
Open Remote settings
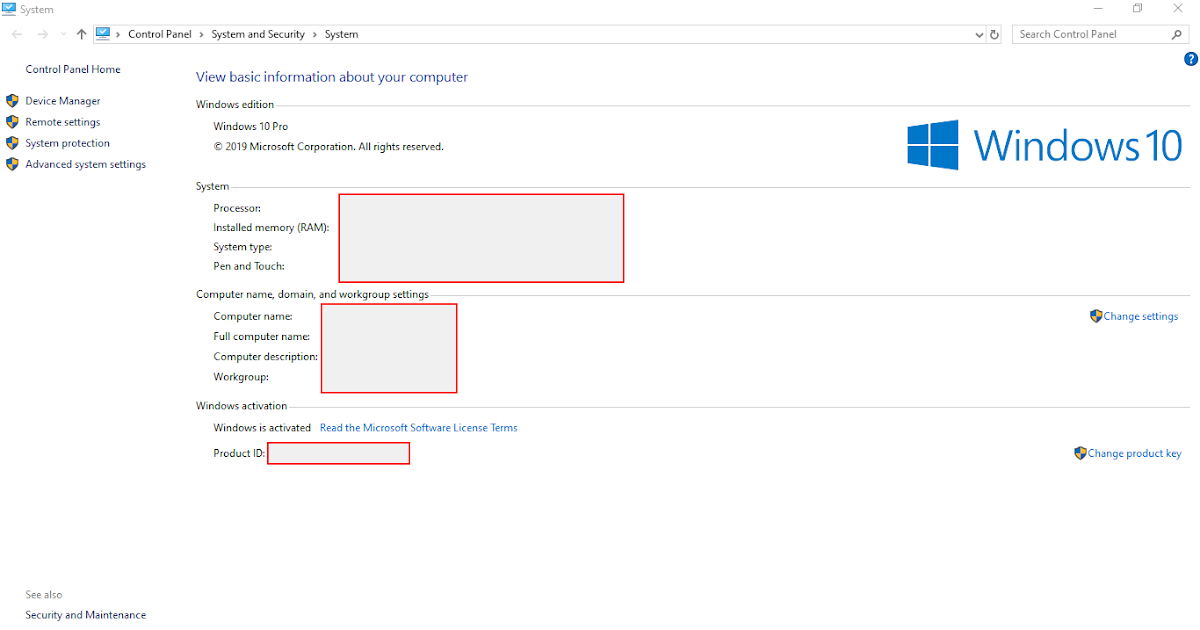tap(63, 122)
